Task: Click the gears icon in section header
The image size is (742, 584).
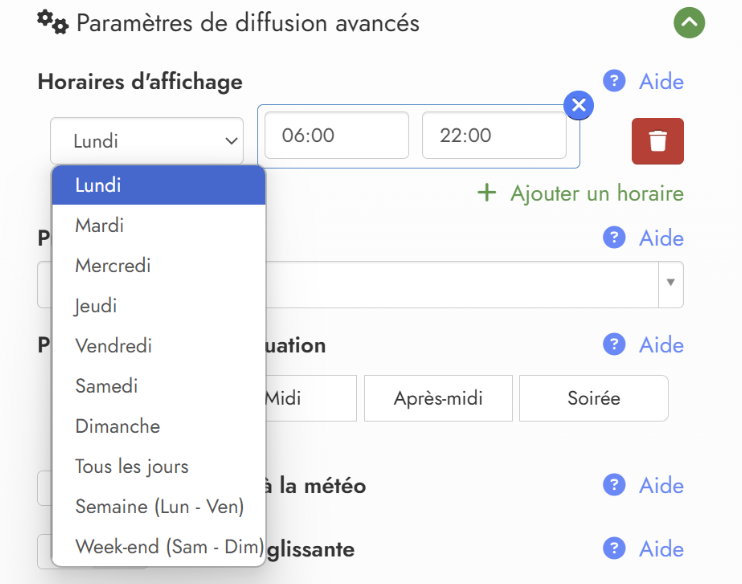Action: click(x=52, y=22)
